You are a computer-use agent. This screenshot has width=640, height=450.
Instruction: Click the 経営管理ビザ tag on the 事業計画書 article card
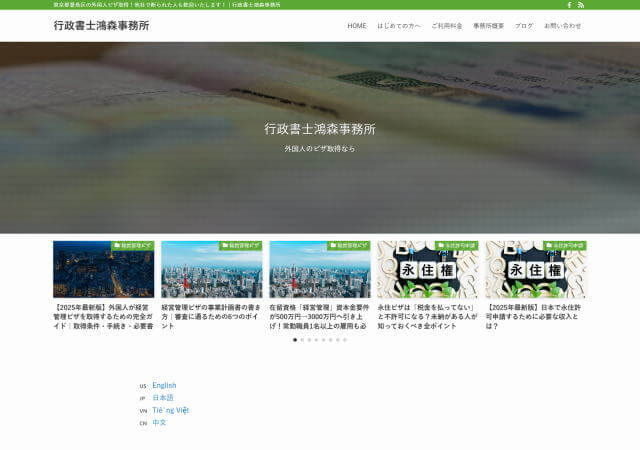(x=241, y=245)
